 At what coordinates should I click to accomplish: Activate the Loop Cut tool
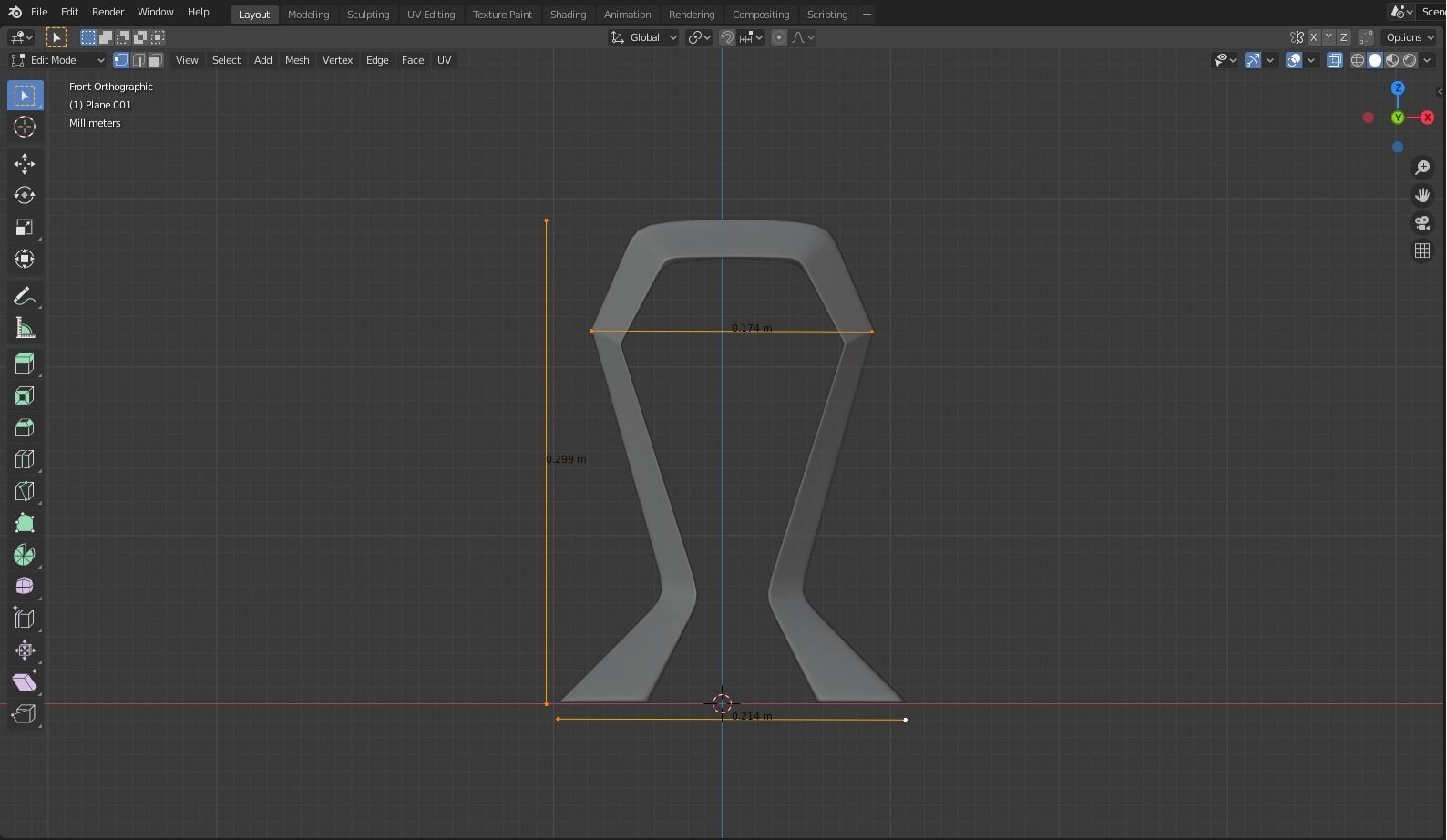(25, 459)
